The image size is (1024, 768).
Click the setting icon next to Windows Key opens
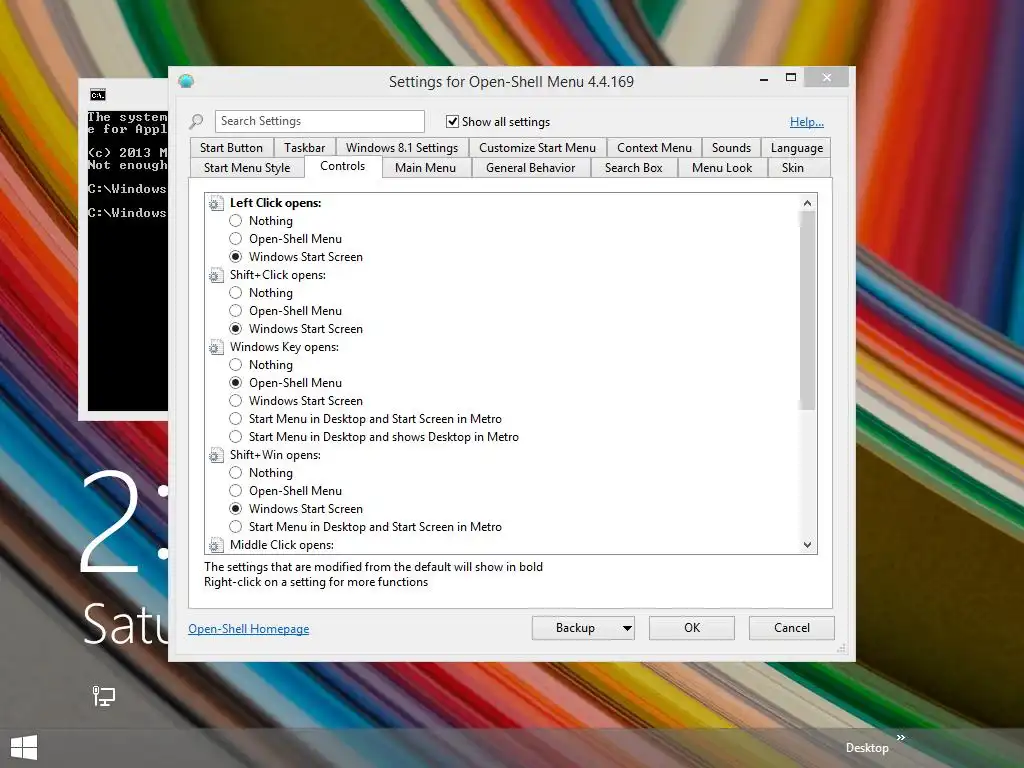pos(216,347)
